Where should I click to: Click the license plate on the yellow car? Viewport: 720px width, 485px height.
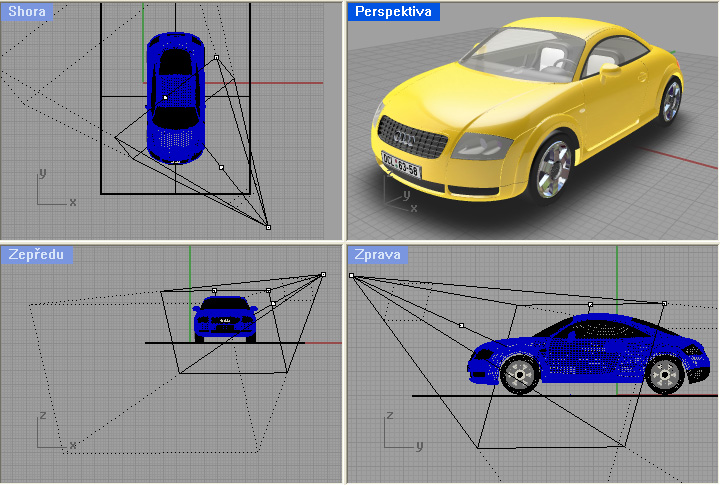[401, 163]
